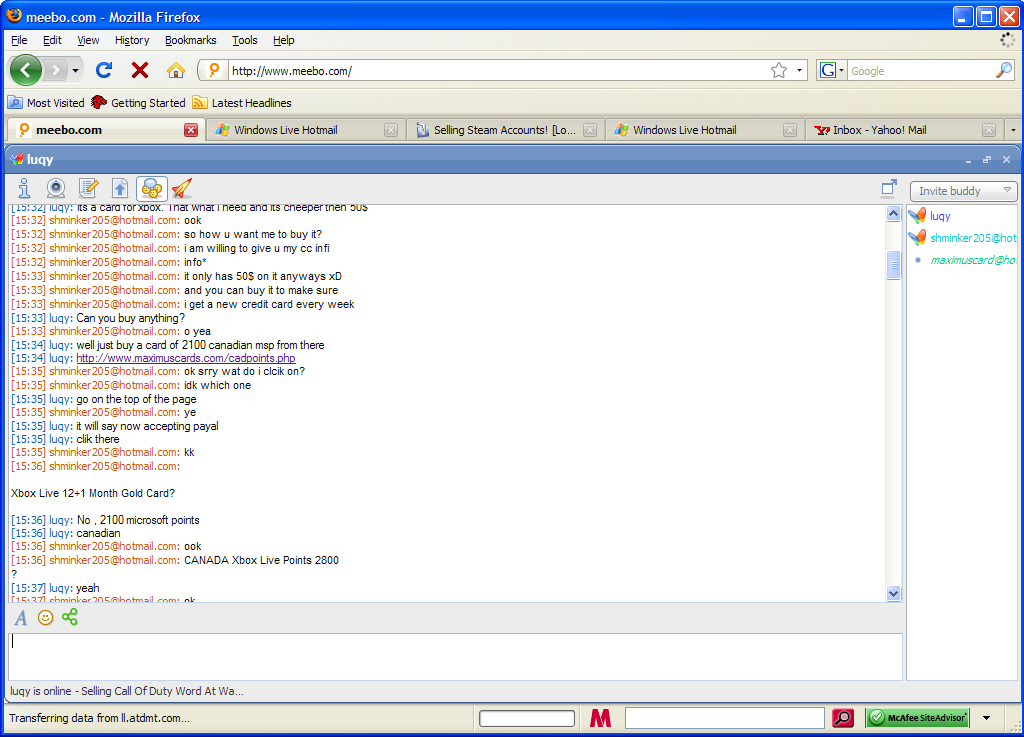The height and width of the screenshot is (737, 1024).
Task: Stop loading the page
Action: pos(140,70)
